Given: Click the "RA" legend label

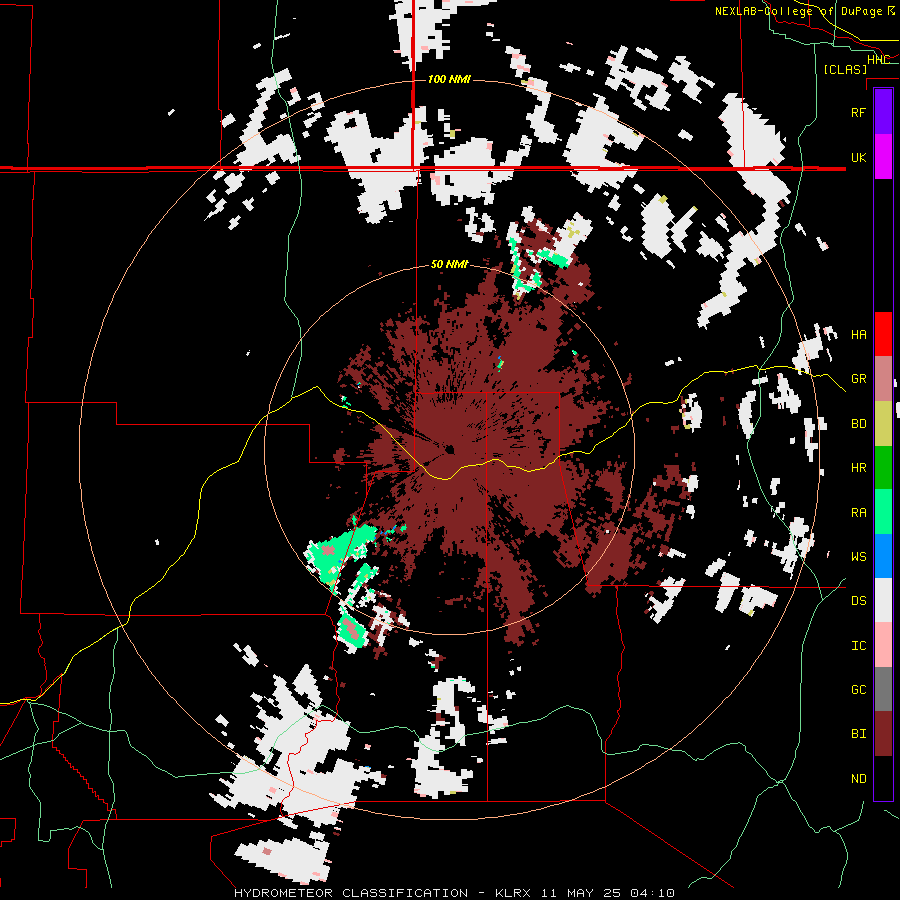Looking at the screenshot, I should [858, 513].
